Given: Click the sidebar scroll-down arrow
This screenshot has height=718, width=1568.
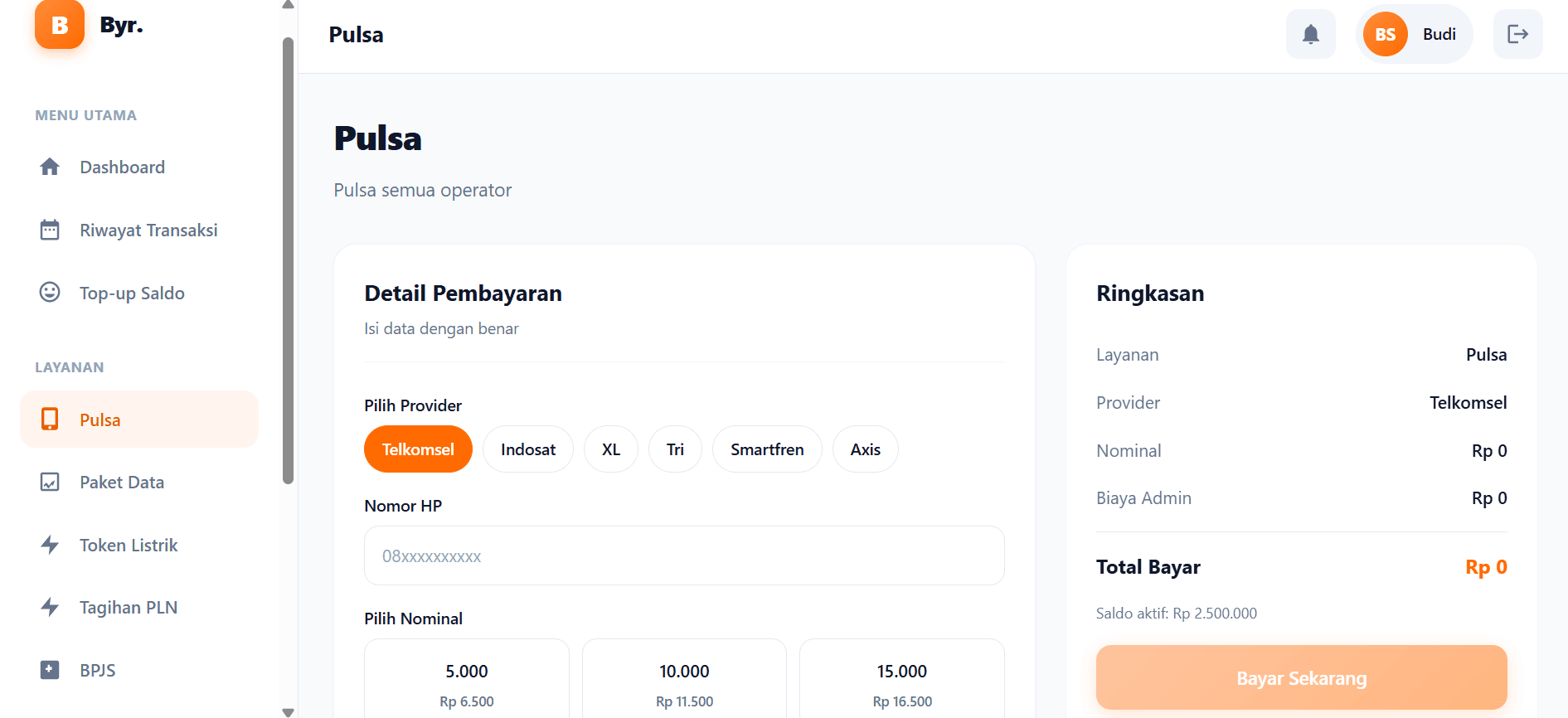Looking at the screenshot, I should 288,712.
